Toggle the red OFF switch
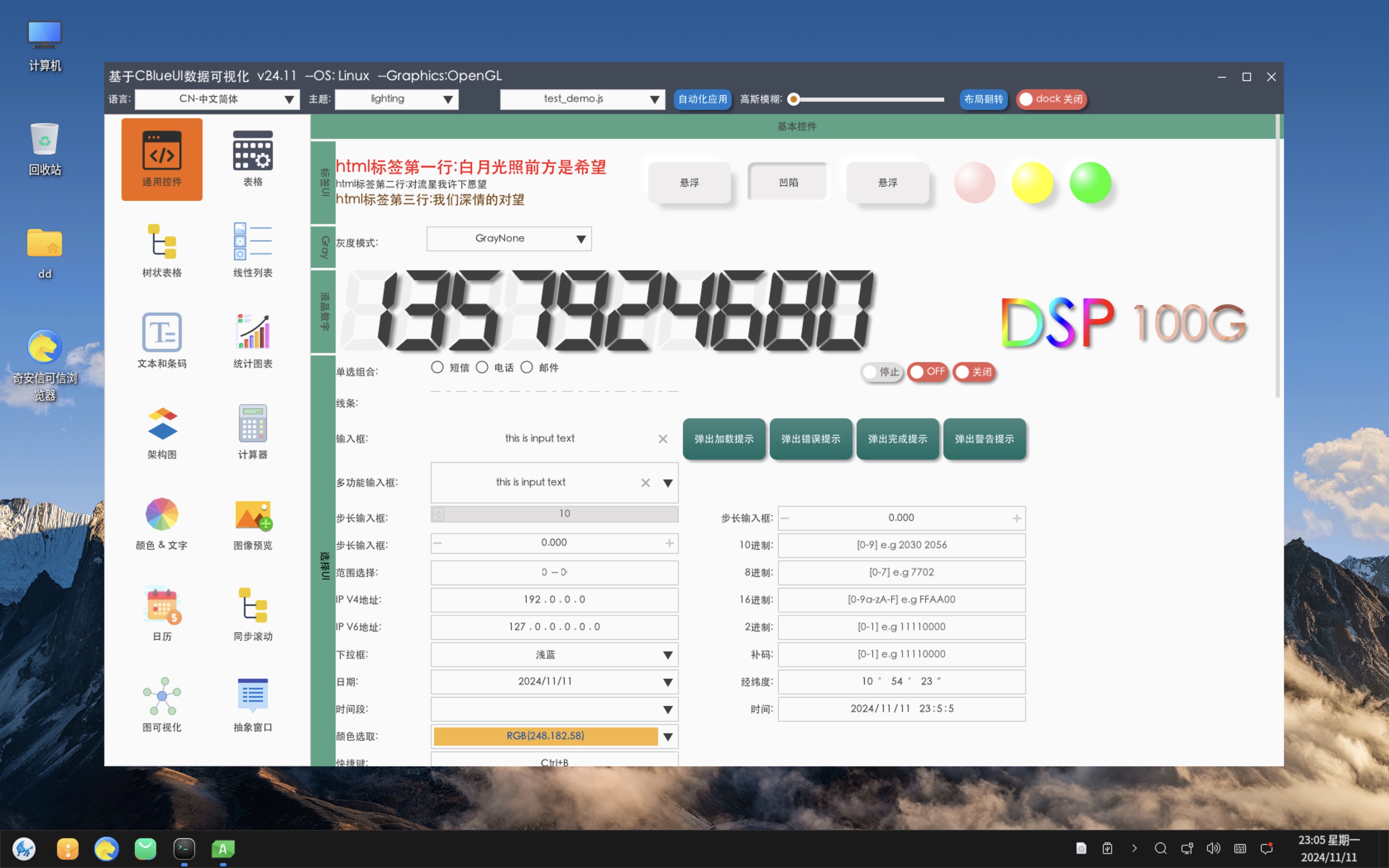This screenshot has width=1389, height=868. click(x=928, y=372)
